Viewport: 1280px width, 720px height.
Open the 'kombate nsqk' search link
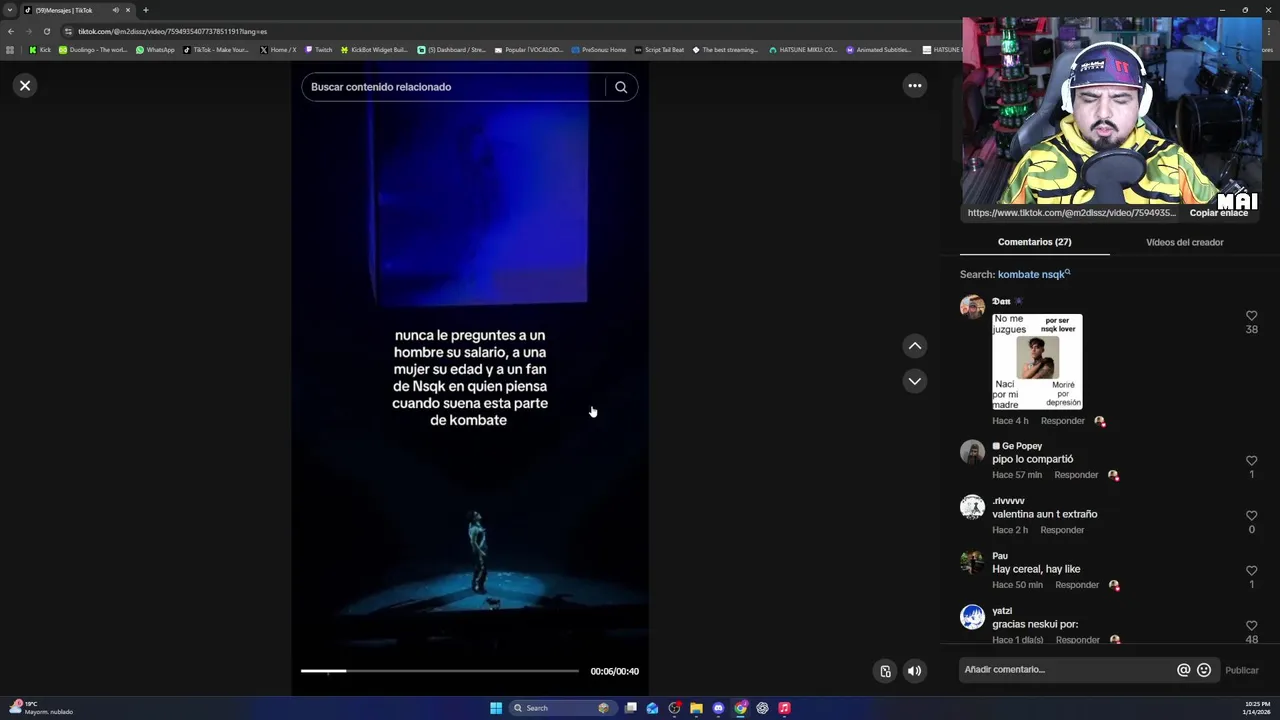[1034, 274]
